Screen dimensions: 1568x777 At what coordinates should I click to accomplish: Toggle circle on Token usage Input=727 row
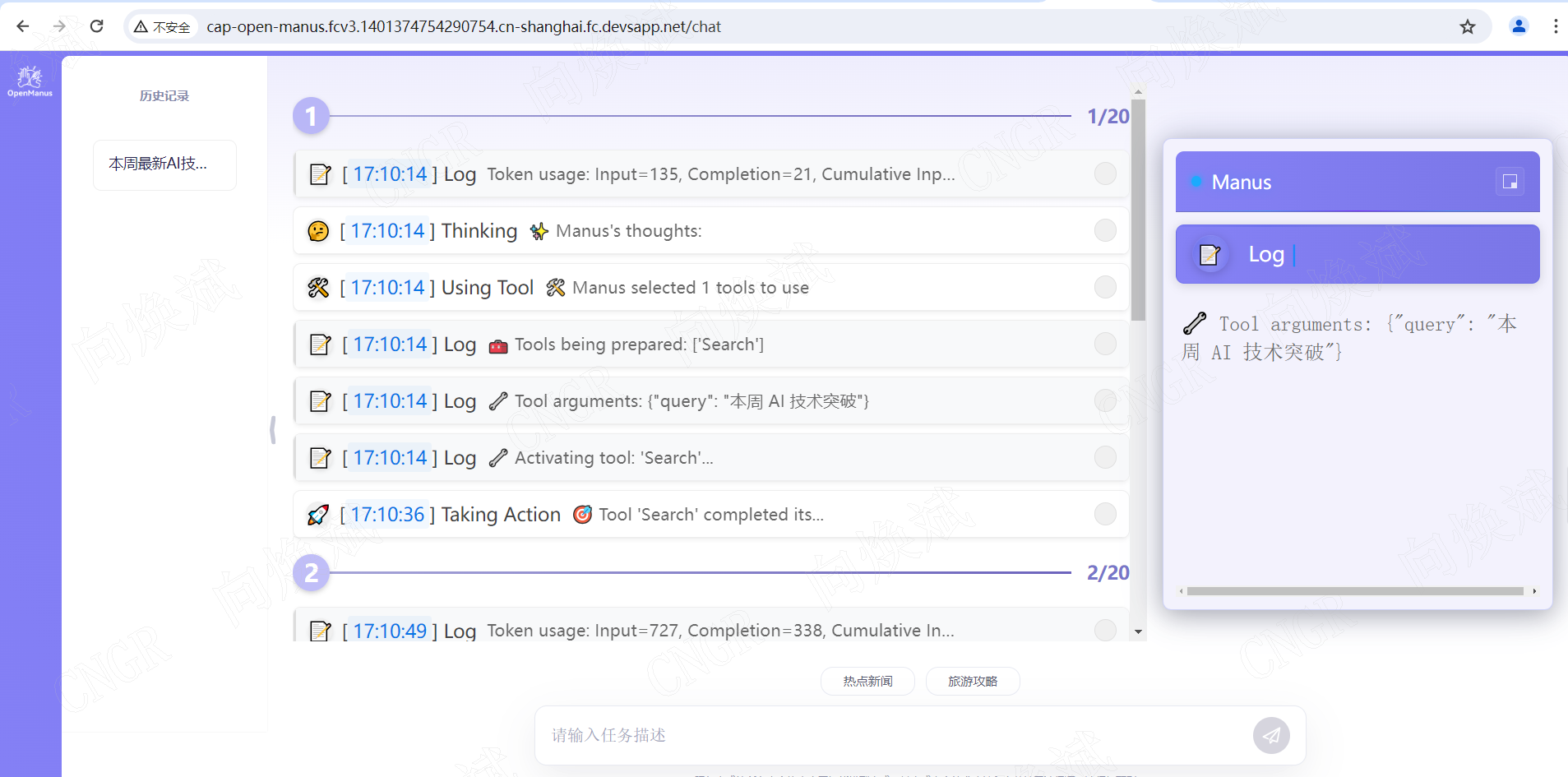pyautogui.click(x=1105, y=630)
